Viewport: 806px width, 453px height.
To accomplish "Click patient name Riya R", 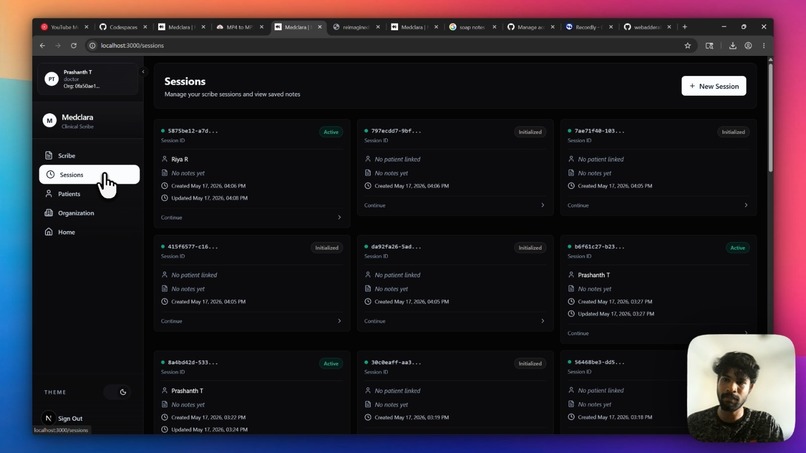I will point(180,159).
